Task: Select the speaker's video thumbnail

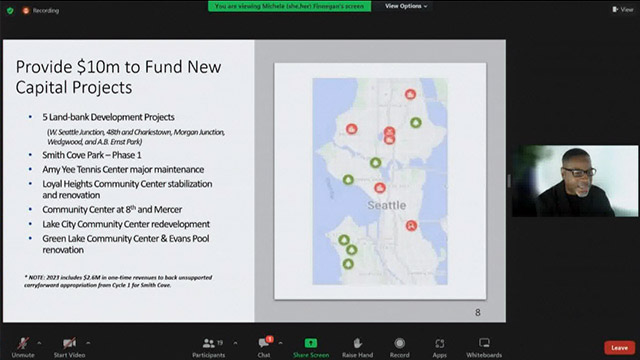Action: [x=575, y=181]
